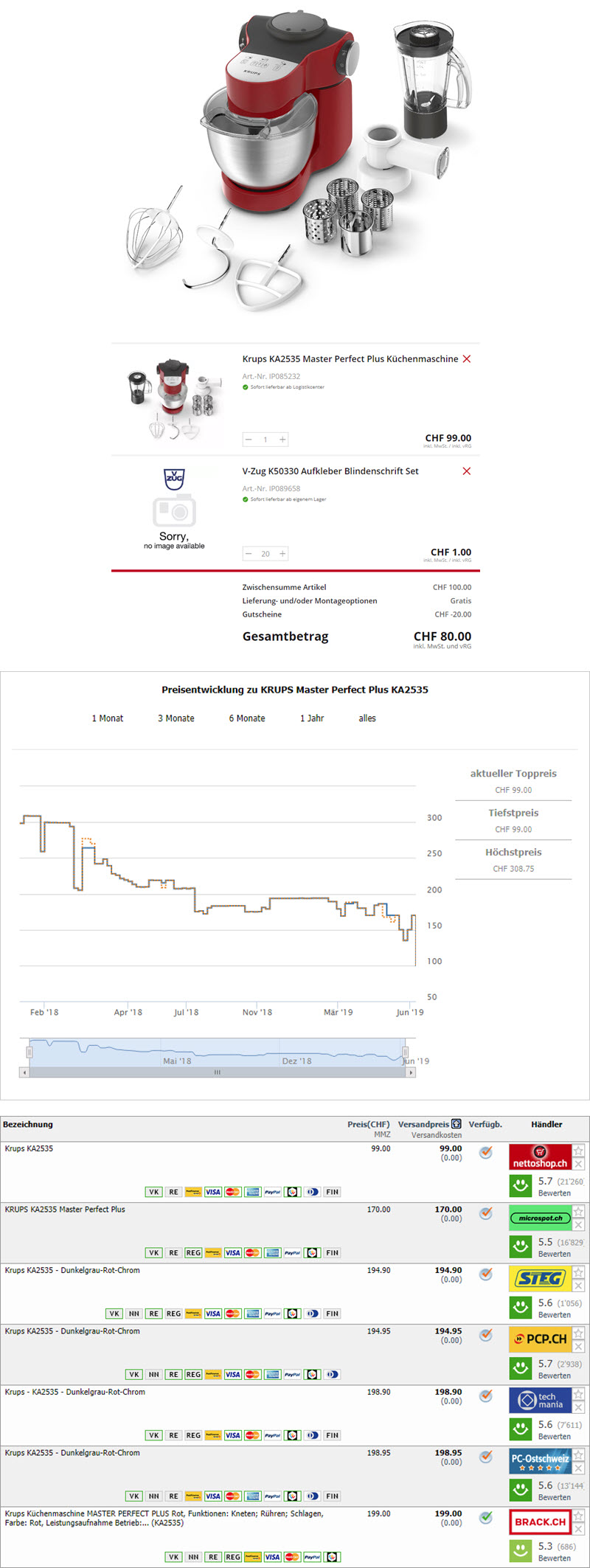Viewport: 590px width, 1568px height.
Task: Open the microspot.ch merchant logo link
Action: [540, 1218]
